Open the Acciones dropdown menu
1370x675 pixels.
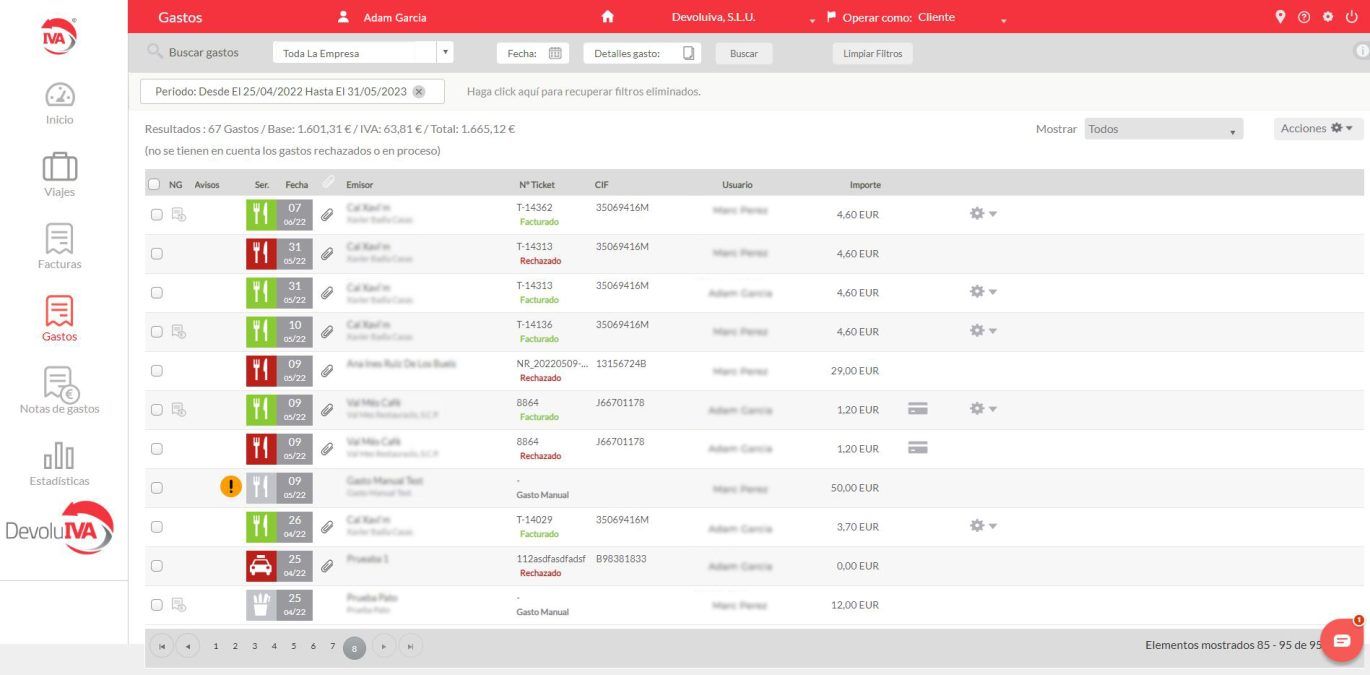pyautogui.click(x=1317, y=129)
